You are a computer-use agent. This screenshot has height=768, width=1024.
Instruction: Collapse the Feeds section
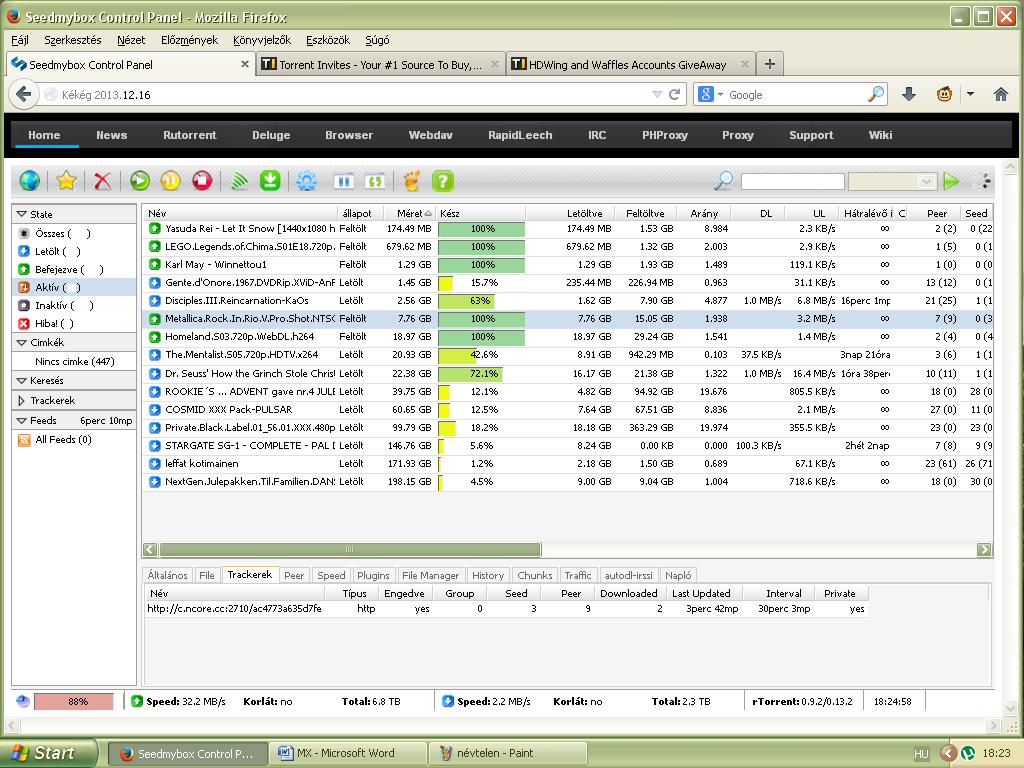(22, 421)
